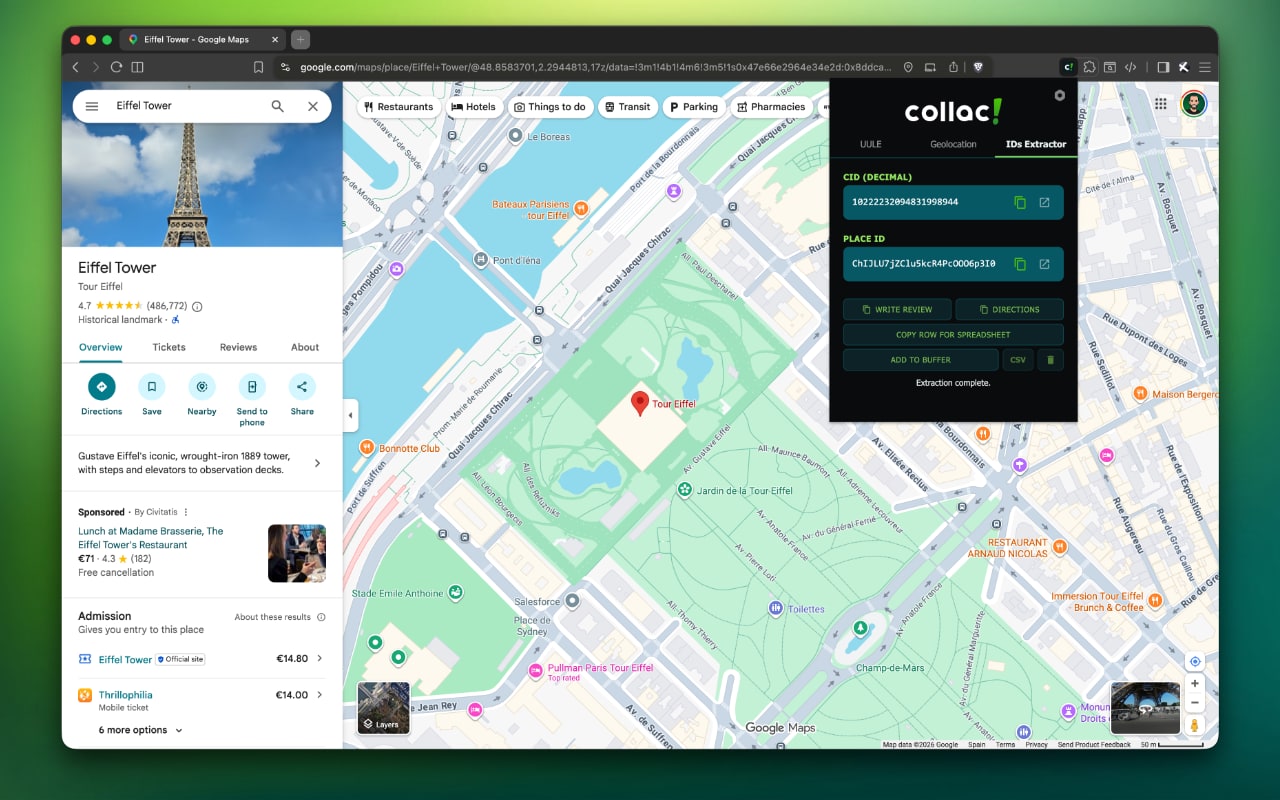Open the browser extensions puzzle icon
The height and width of the screenshot is (800, 1280).
[1090, 67]
